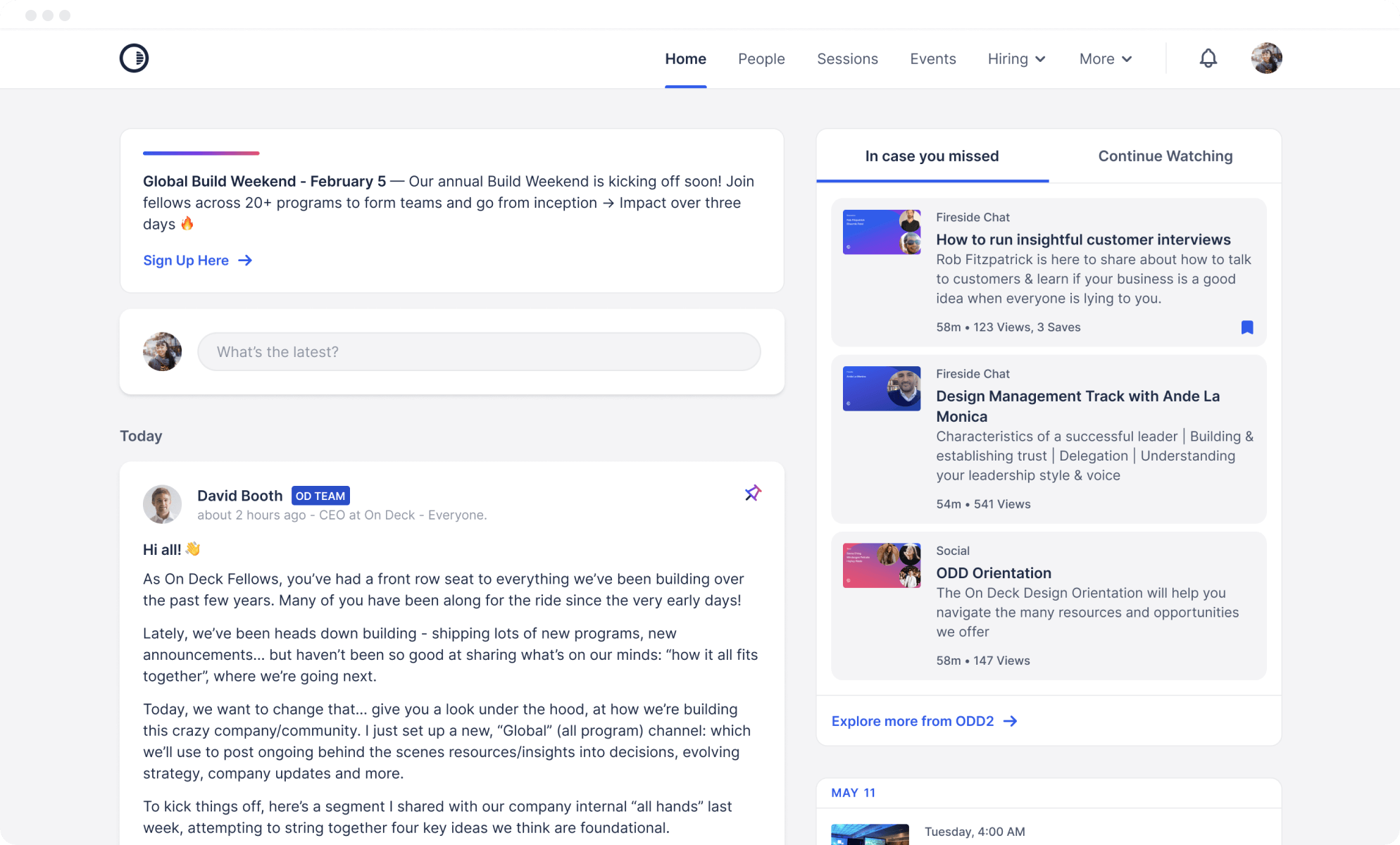Click the 54m • 541 Views text
1400x845 pixels.
[983, 504]
